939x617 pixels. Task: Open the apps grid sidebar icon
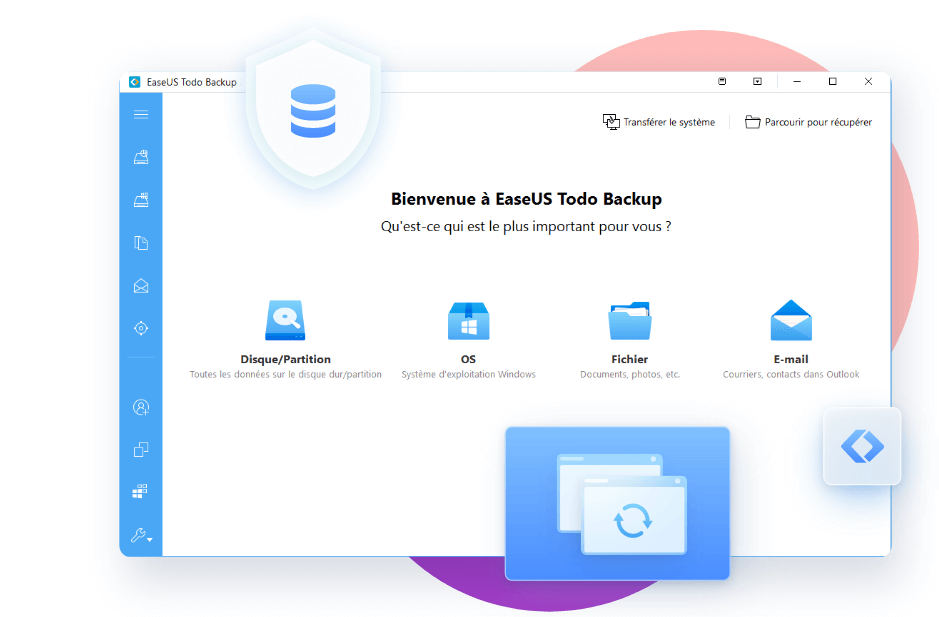point(141,492)
